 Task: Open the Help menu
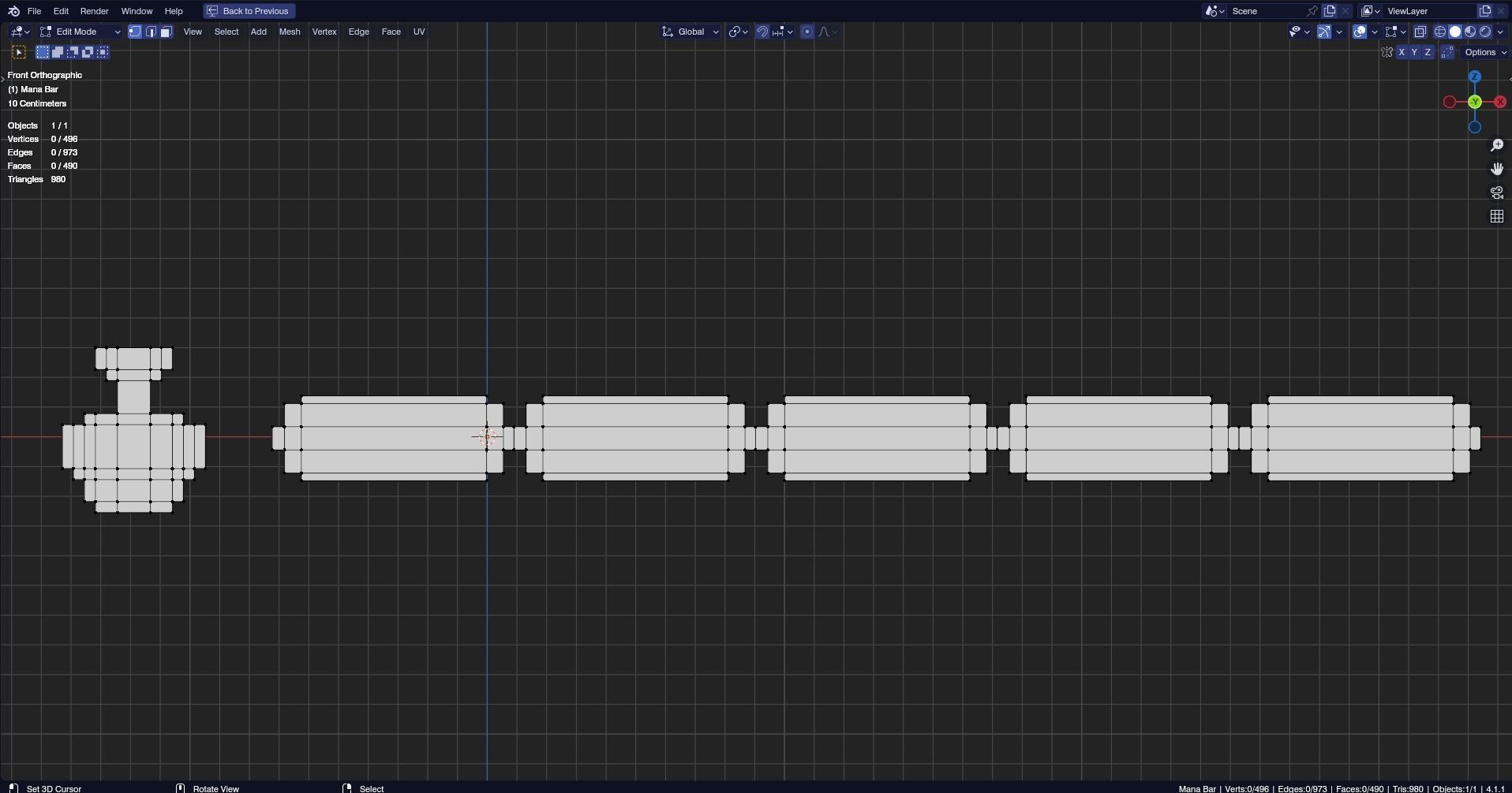point(174,11)
